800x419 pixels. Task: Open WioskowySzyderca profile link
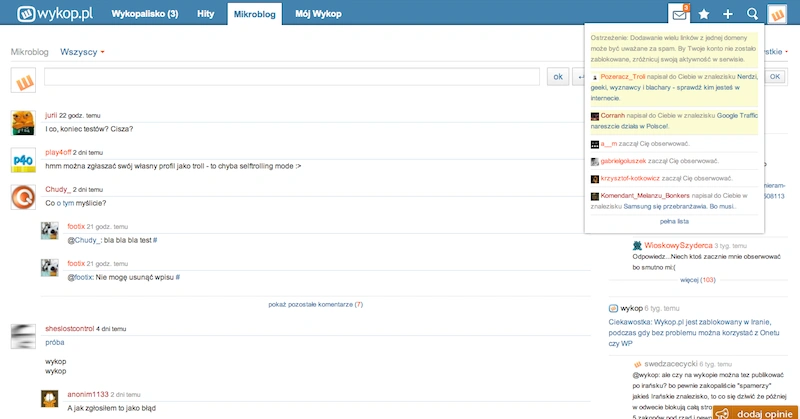[678, 245]
